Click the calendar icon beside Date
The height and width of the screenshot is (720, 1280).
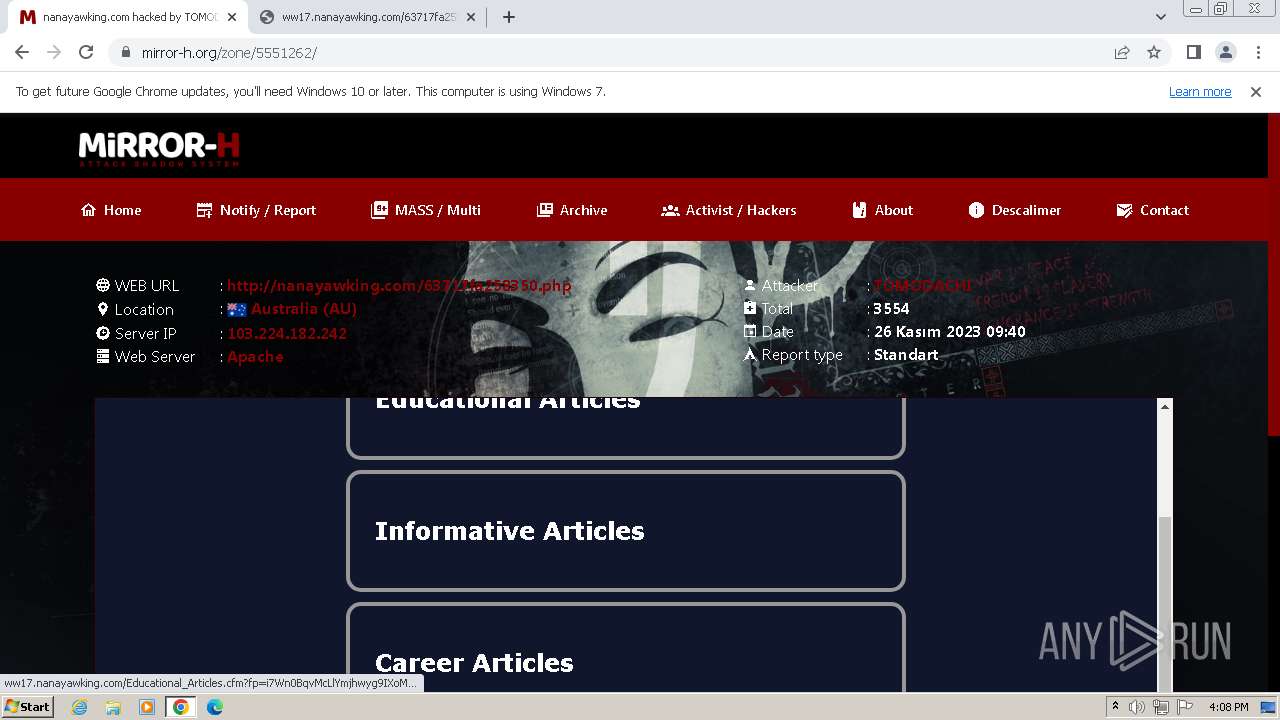[750, 331]
